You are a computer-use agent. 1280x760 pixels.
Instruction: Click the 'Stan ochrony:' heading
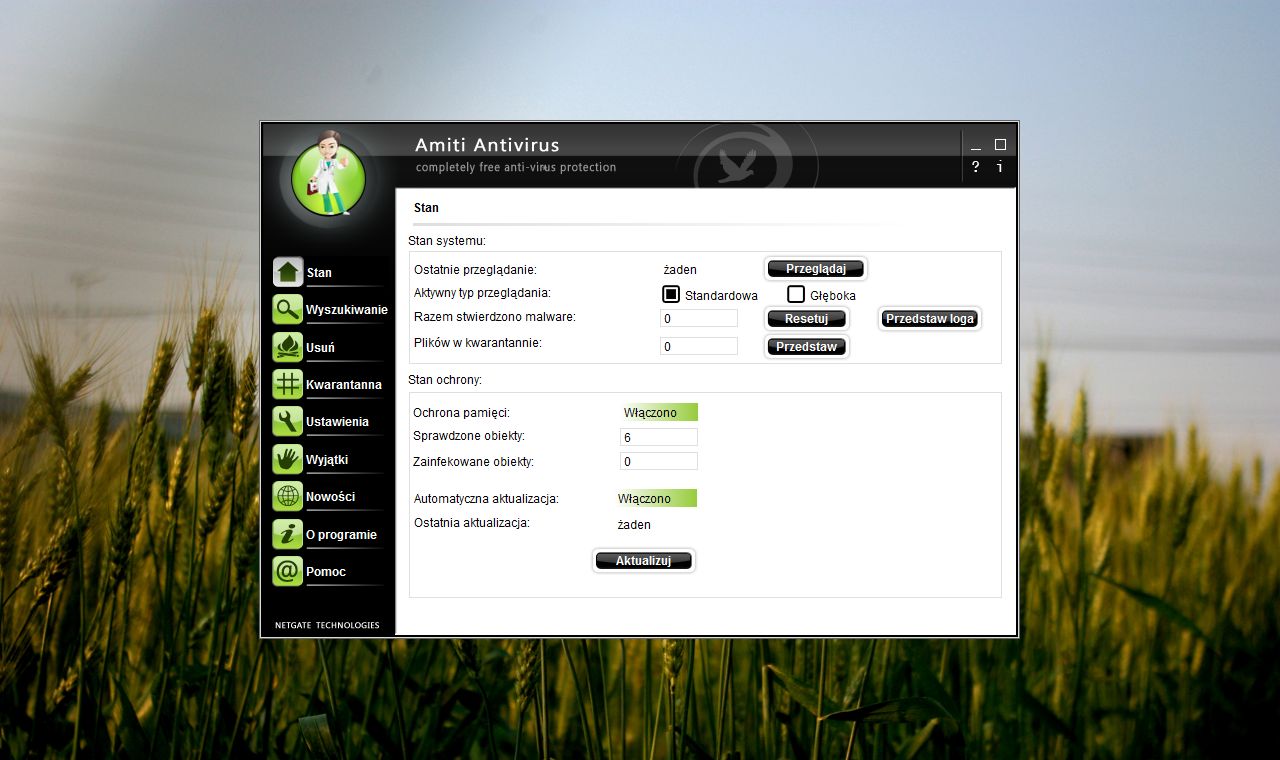(x=445, y=380)
